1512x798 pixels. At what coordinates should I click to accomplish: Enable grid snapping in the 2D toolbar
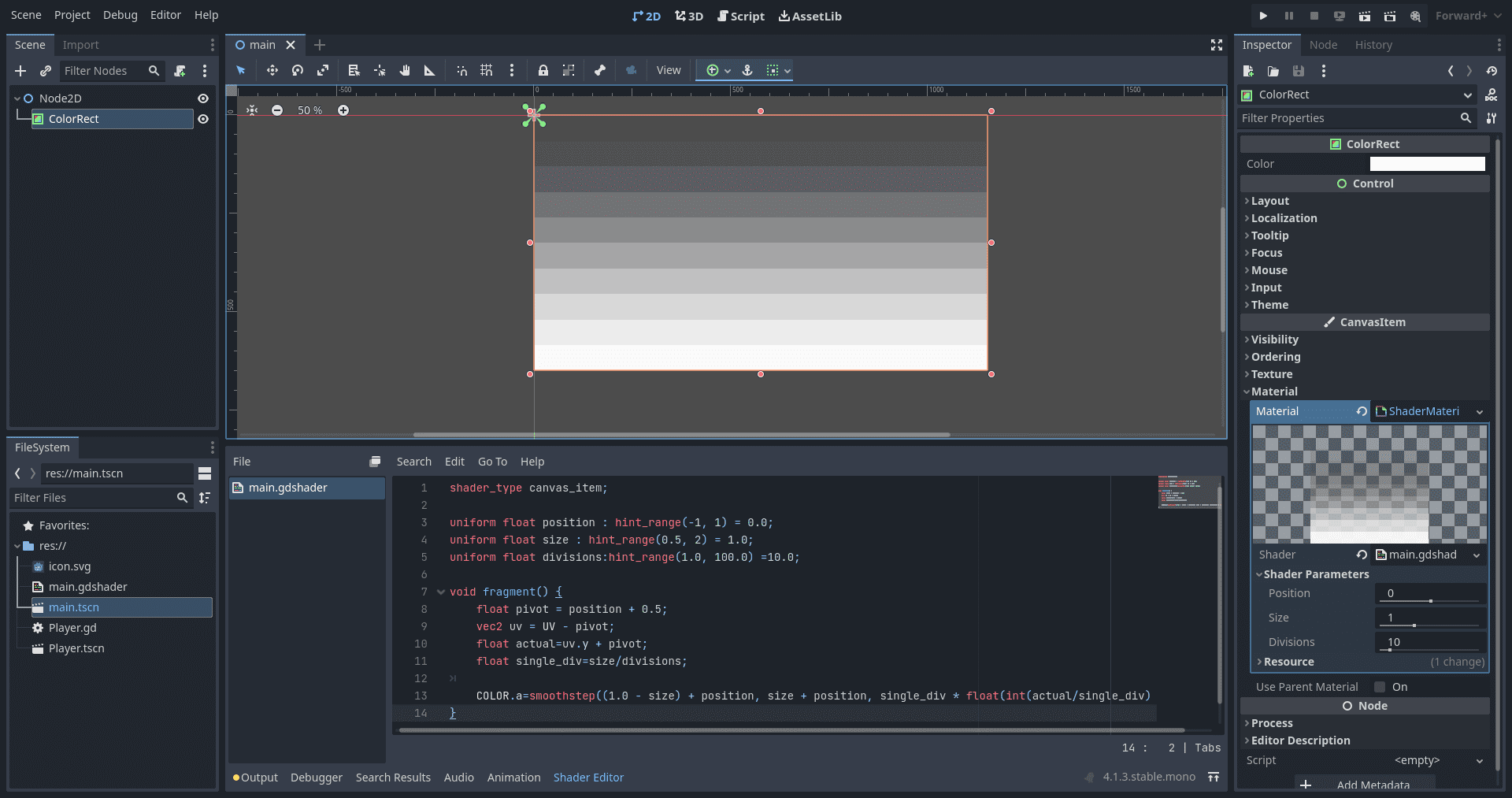tap(487, 70)
